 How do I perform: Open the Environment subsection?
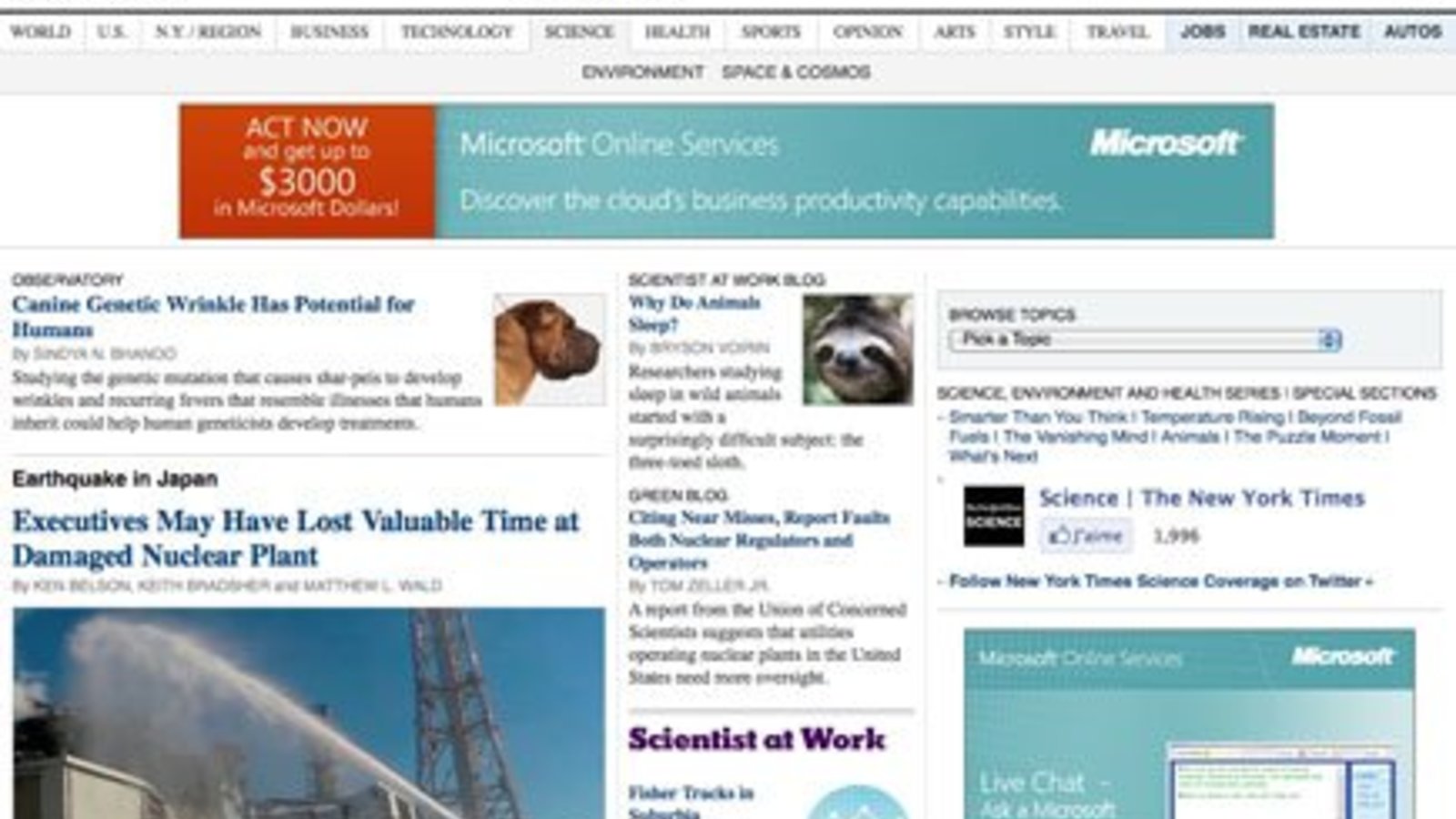coord(642,72)
